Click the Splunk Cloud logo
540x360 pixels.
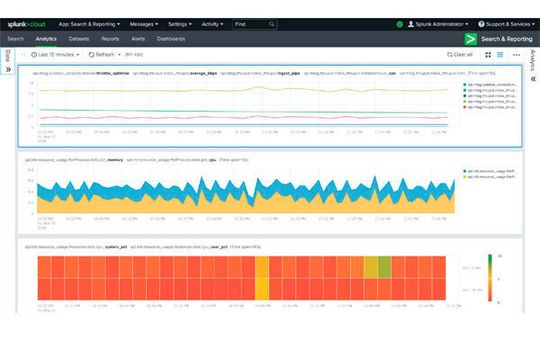click(x=26, y=24)
